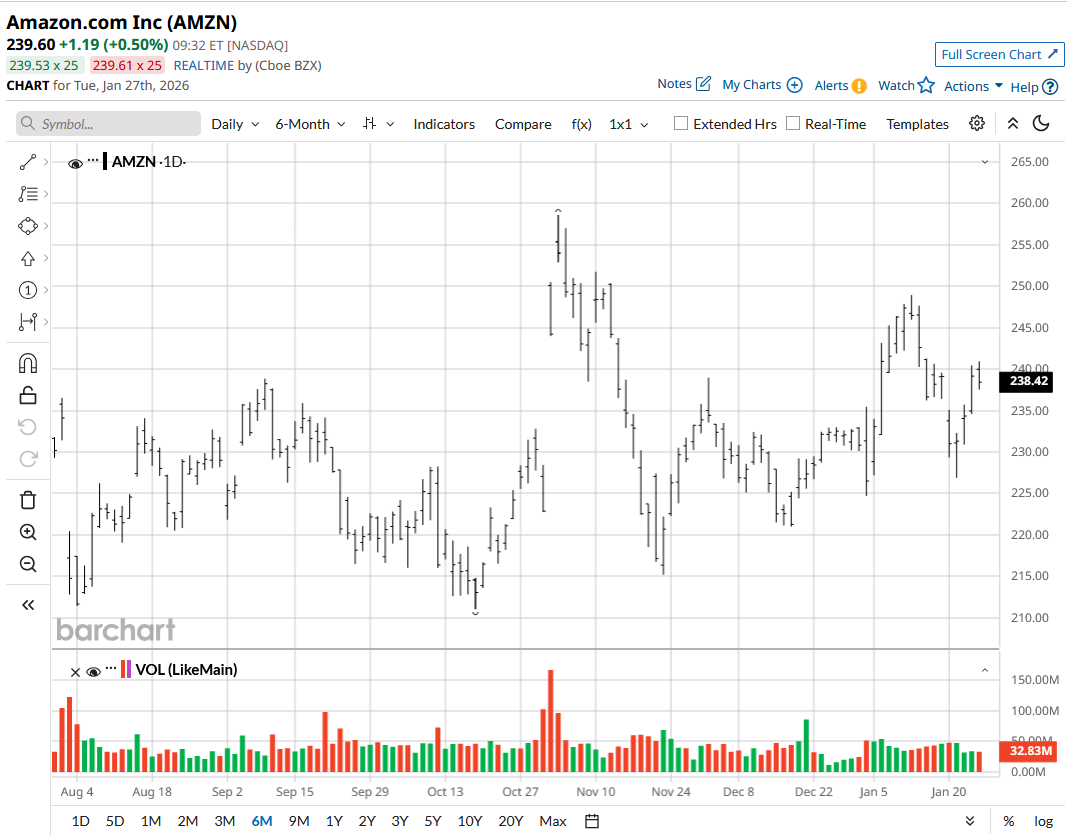Viewport: 1067px width, 837px height.
Task: Zoom out with the magnifier minus
Action: pos(28,564)
